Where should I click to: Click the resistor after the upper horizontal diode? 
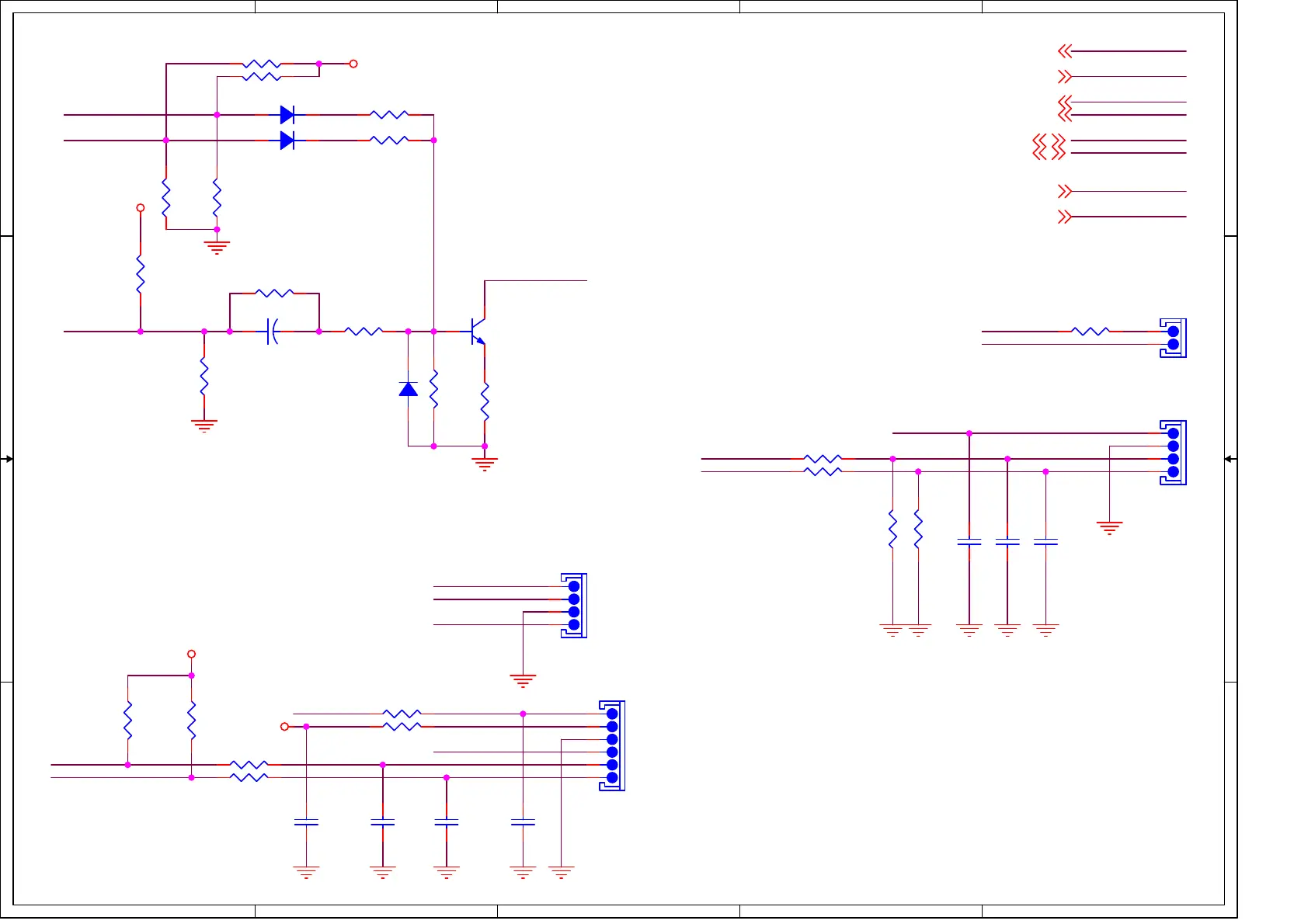[x=389, y=115]
